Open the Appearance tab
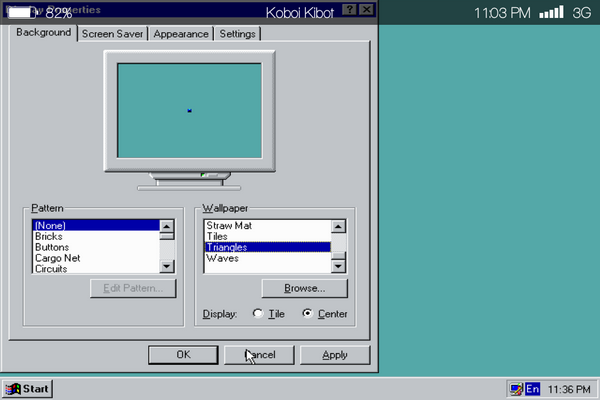Image resolution: width=600 pixels, height=400 pixels. point(181,34)
